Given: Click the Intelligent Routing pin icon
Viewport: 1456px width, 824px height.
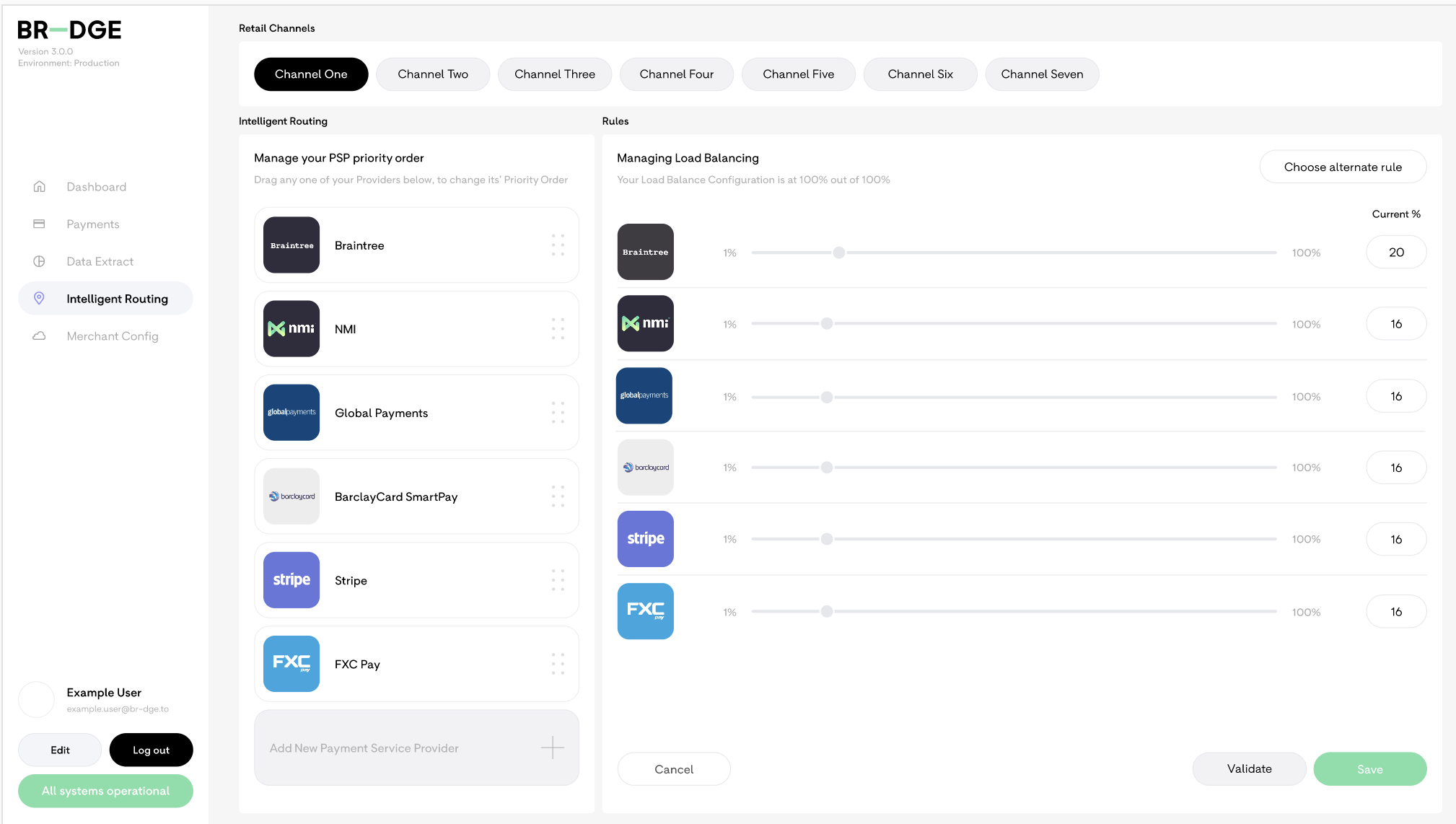Looking at the screenshot, I should click(x=40, y=299).
